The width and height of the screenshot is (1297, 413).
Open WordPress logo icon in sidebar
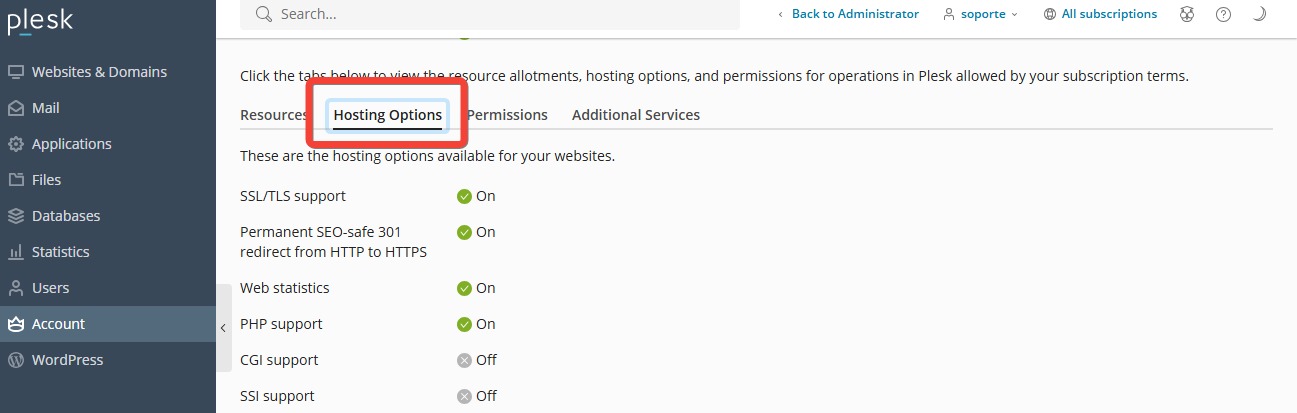click(x=15, y=360)
